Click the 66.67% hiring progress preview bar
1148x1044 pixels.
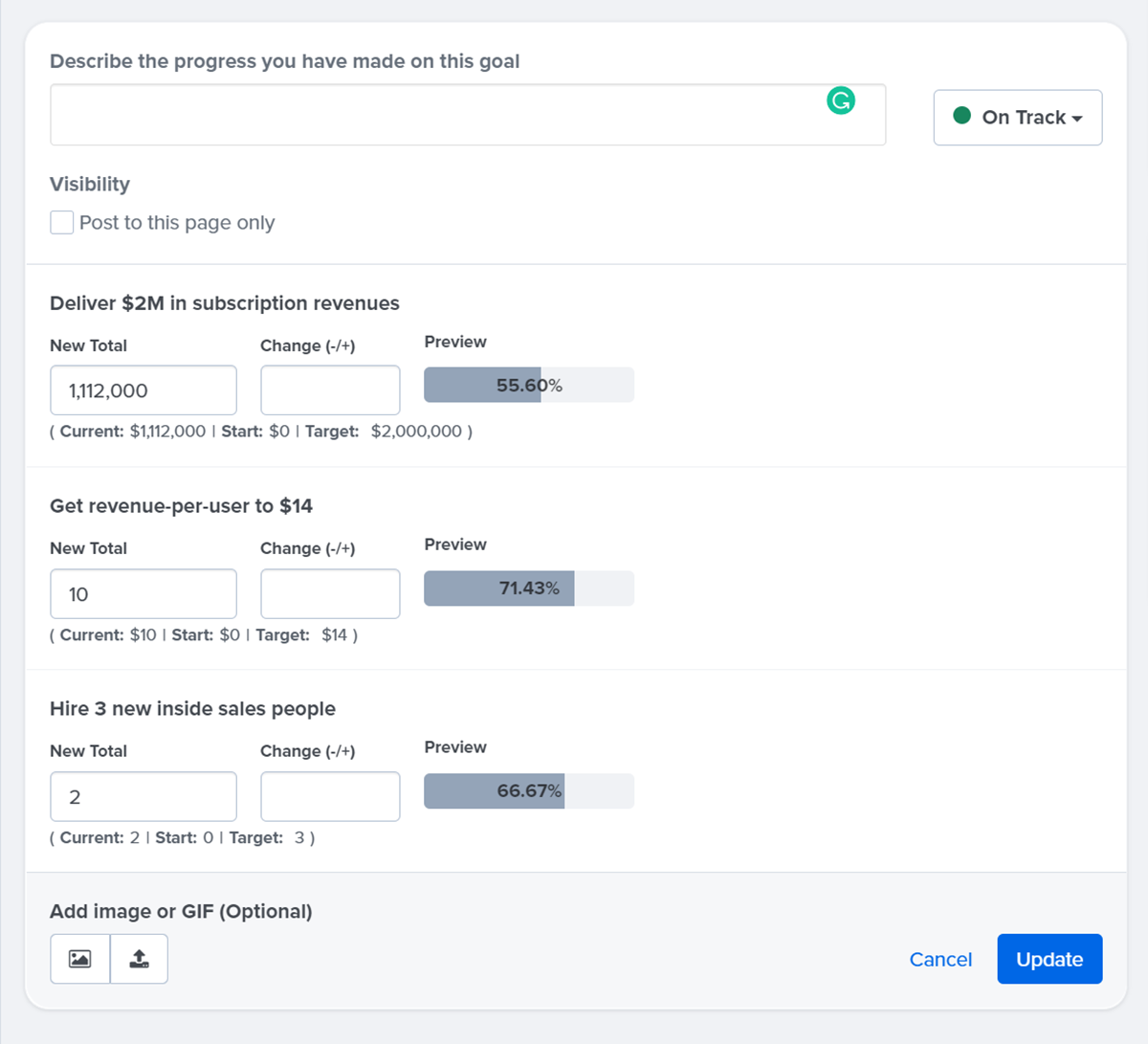coord(528,790)
